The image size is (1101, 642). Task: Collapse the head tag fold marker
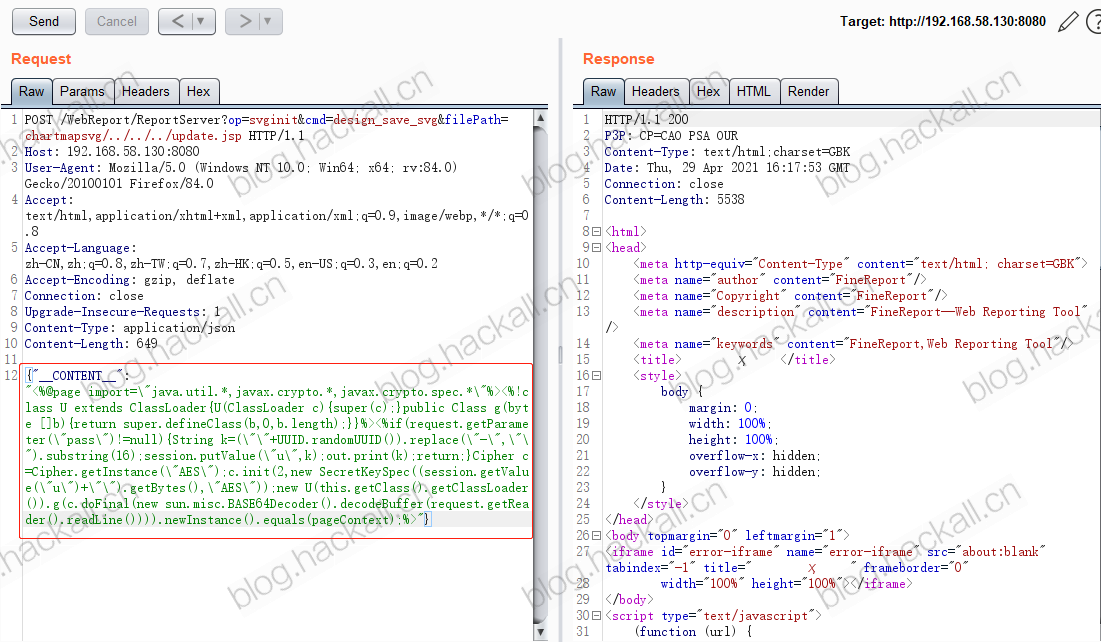[596, 247]
